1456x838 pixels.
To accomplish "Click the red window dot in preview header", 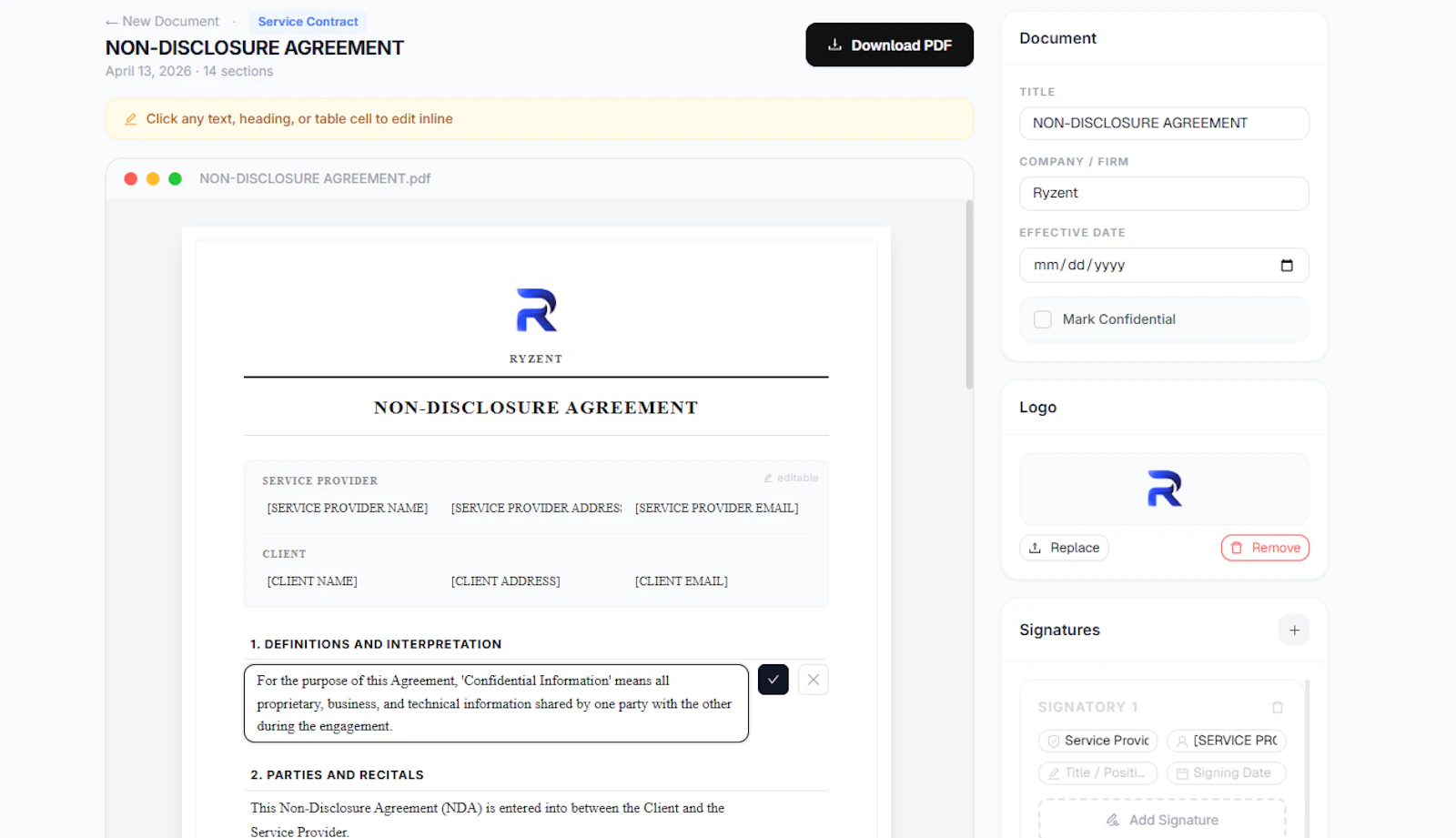I will tap(130, 178).
